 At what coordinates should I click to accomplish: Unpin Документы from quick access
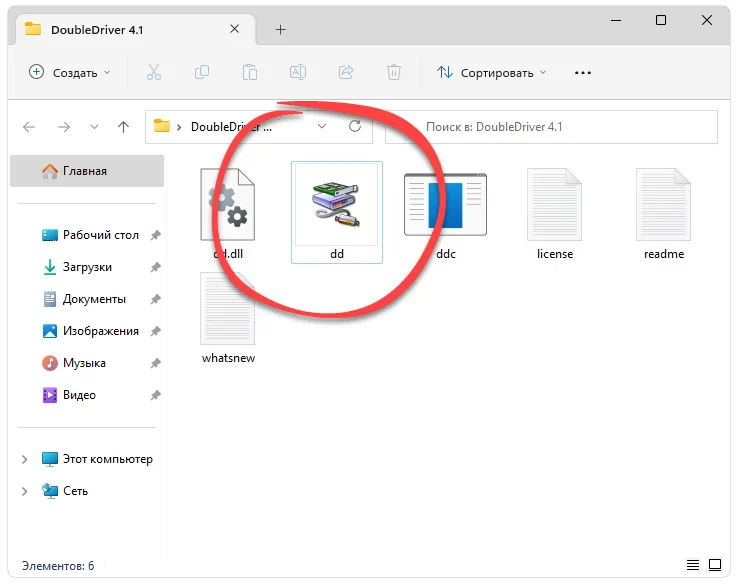click(156, 299)
